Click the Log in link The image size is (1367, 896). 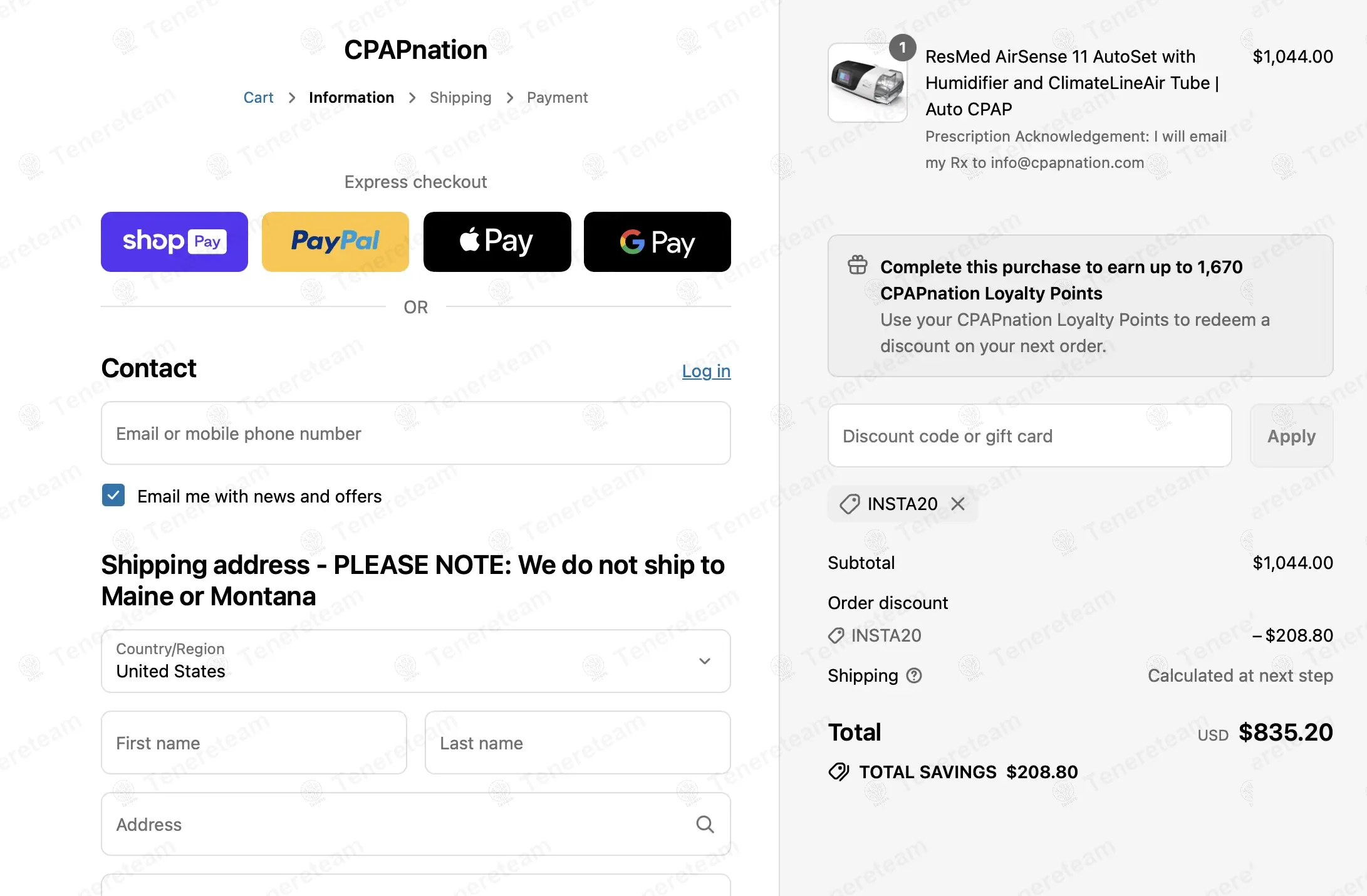706,371
